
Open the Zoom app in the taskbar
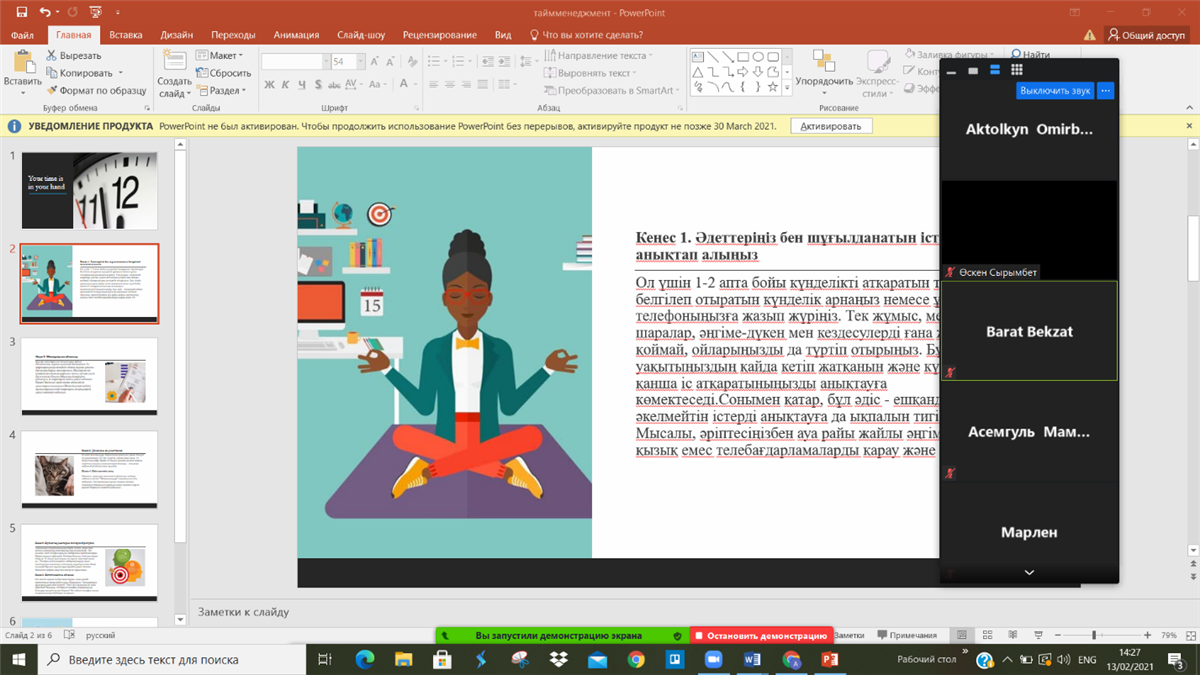713,660
